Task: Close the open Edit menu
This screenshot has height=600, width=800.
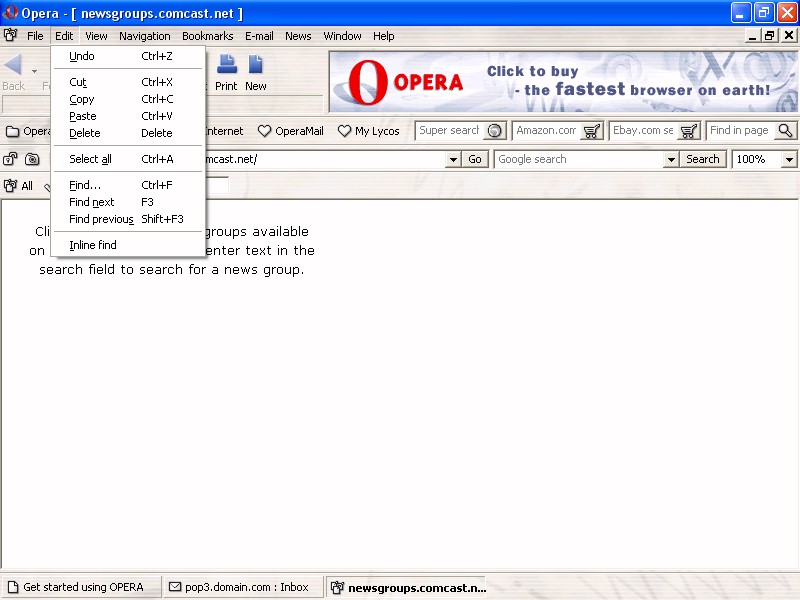Action: pyautogui.click(x=64, y=36)
